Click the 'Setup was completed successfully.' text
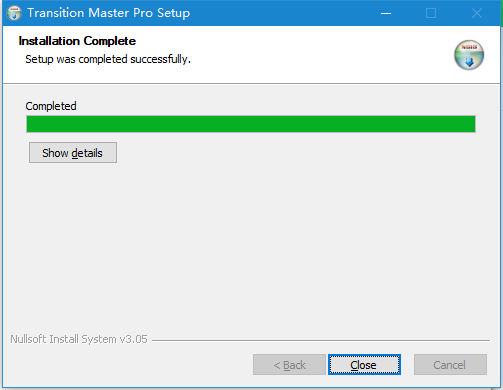 pos(108,59)
